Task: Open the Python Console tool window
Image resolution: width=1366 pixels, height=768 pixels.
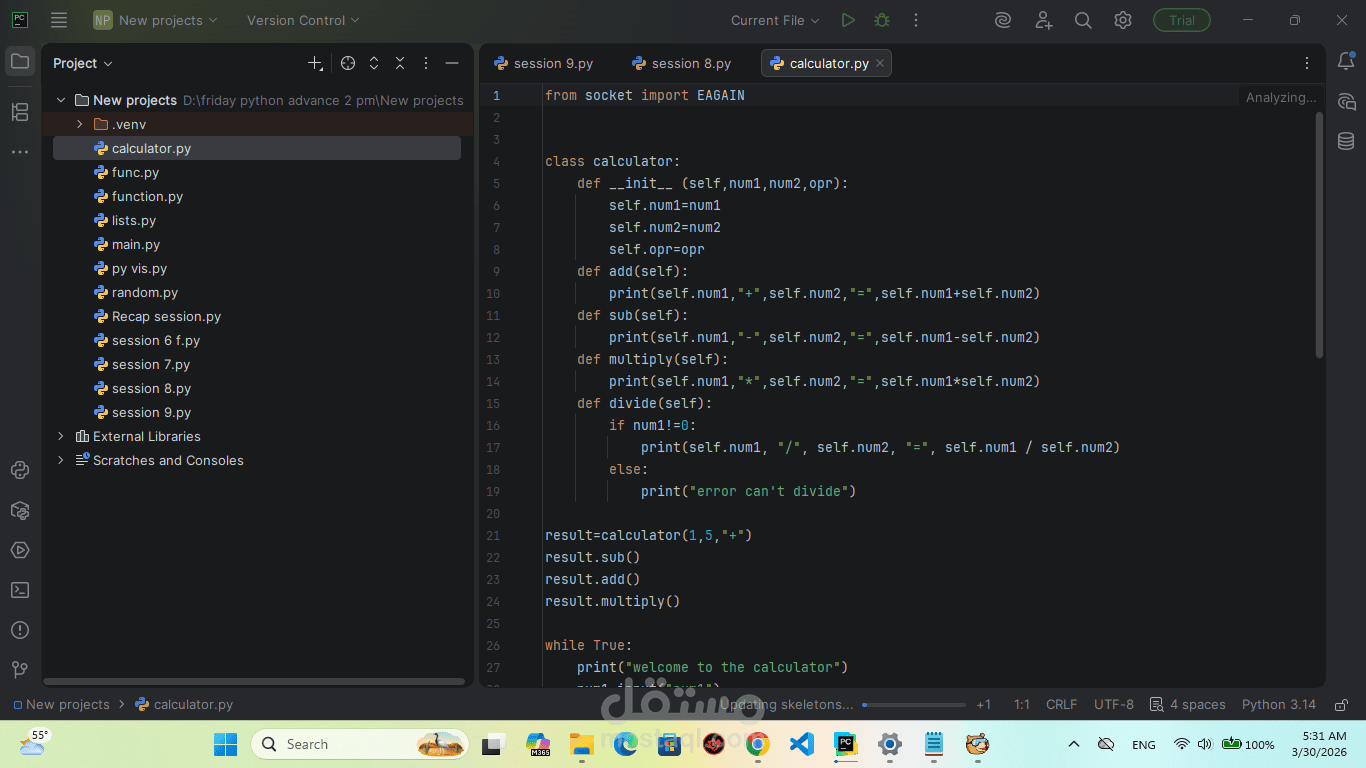Action: [20, 470]
